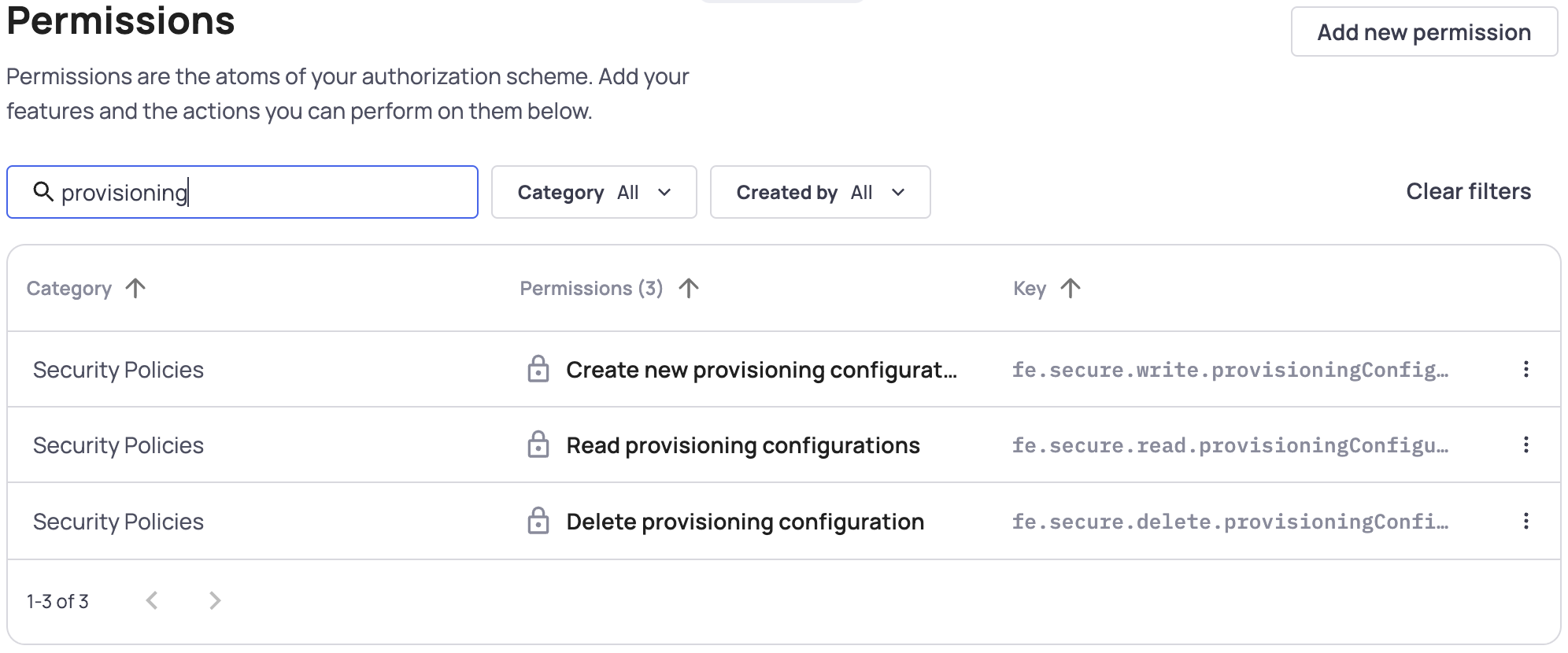This screenshot has height=653, width=1568.
Task: Click lock icon beside Read provisioning configurations
Action: pyautogui.click(x=538, y=445)
